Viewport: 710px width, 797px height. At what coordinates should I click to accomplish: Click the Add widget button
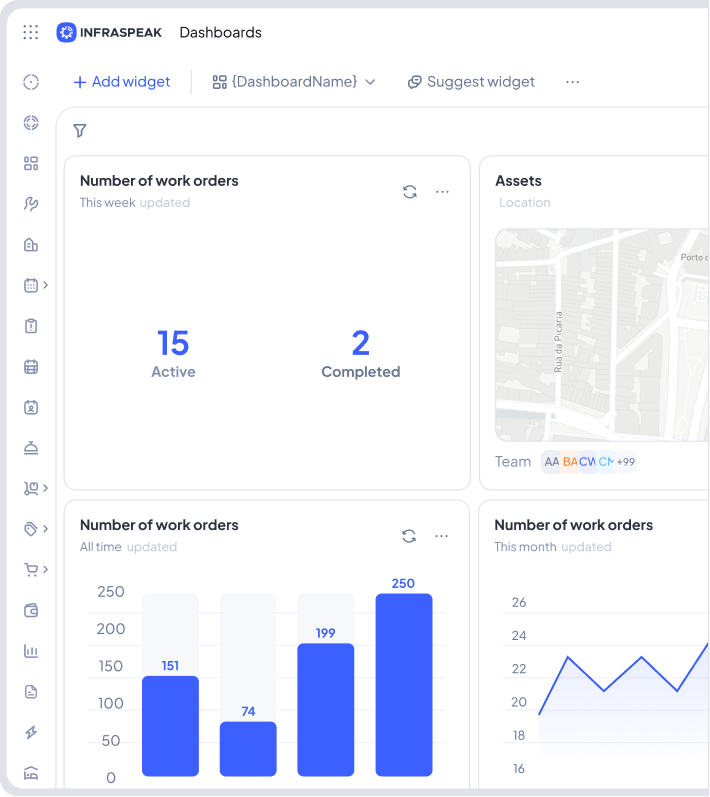click(121, 82)
